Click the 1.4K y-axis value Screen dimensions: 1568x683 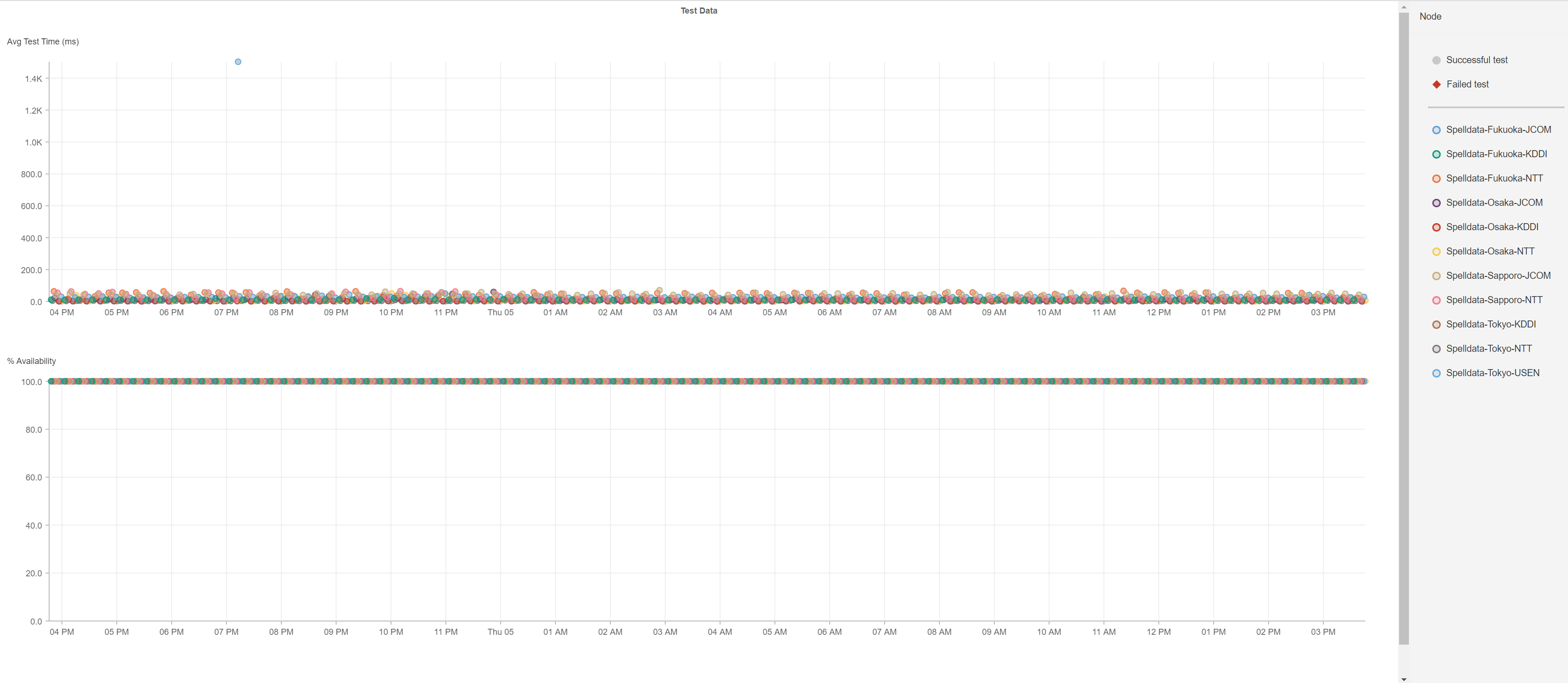click(x=34, y=79)
